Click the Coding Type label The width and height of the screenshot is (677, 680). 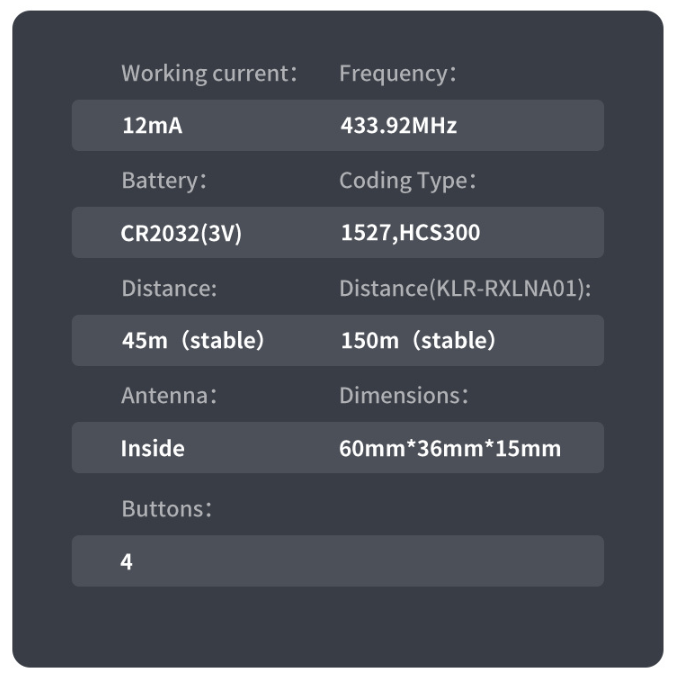(407, 181)
